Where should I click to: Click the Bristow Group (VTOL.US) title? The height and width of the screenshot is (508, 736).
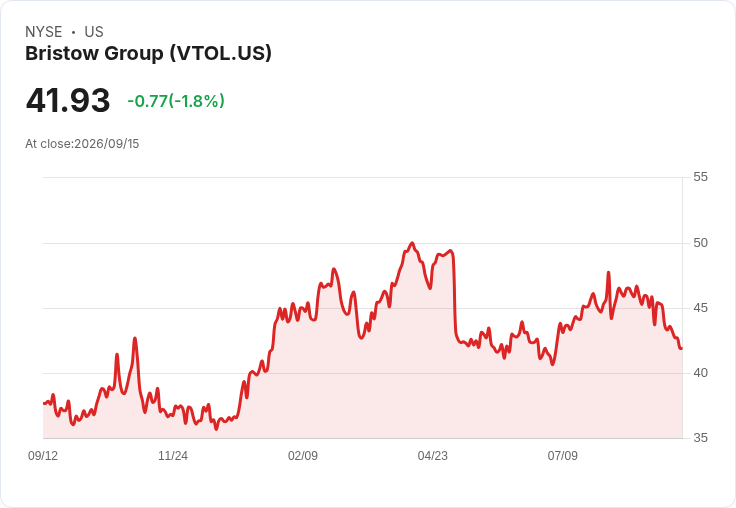(148, 54)
